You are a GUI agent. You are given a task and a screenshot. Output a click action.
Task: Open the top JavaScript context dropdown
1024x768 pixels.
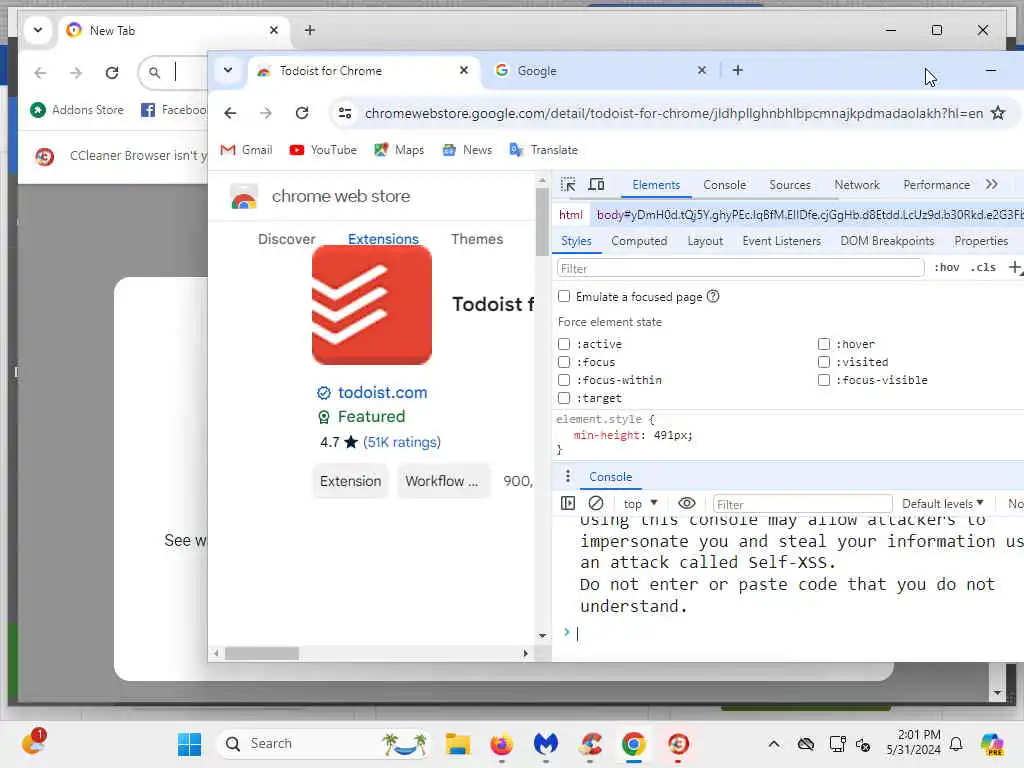640,504
